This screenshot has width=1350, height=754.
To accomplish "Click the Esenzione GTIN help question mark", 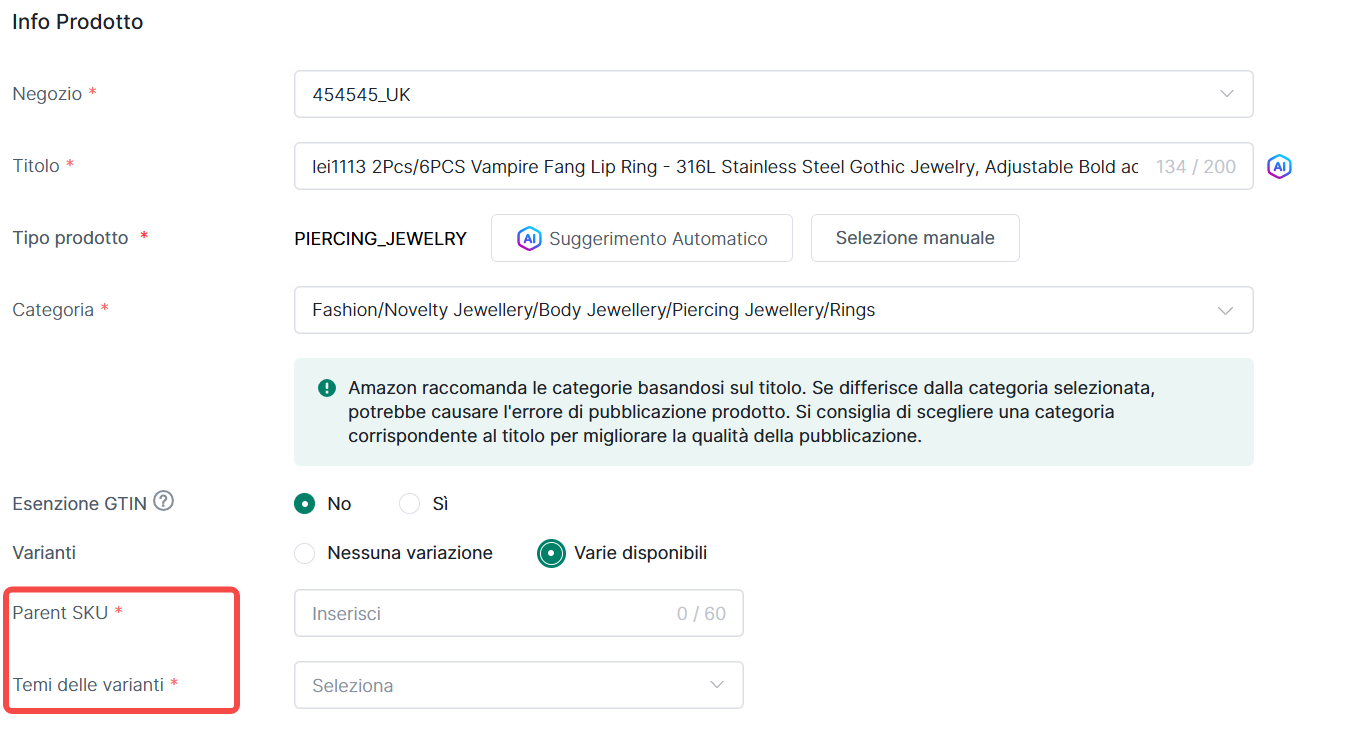I will [x=164, y=501].
